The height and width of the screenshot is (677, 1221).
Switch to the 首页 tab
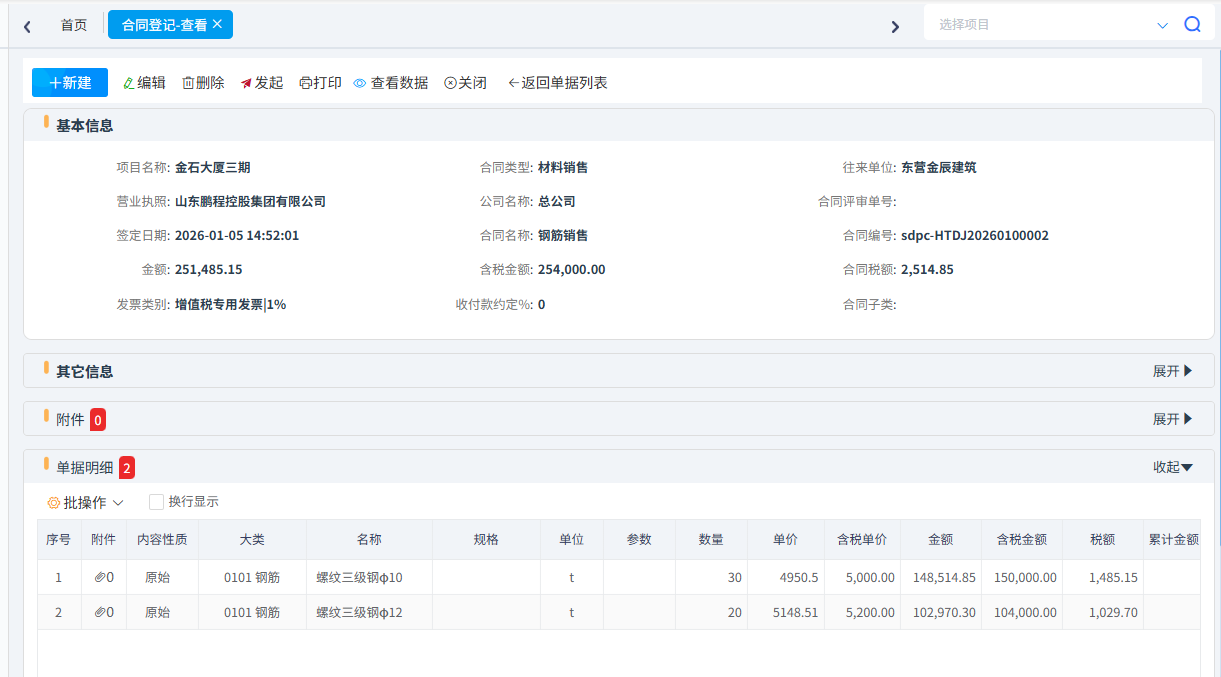[74, 25]
